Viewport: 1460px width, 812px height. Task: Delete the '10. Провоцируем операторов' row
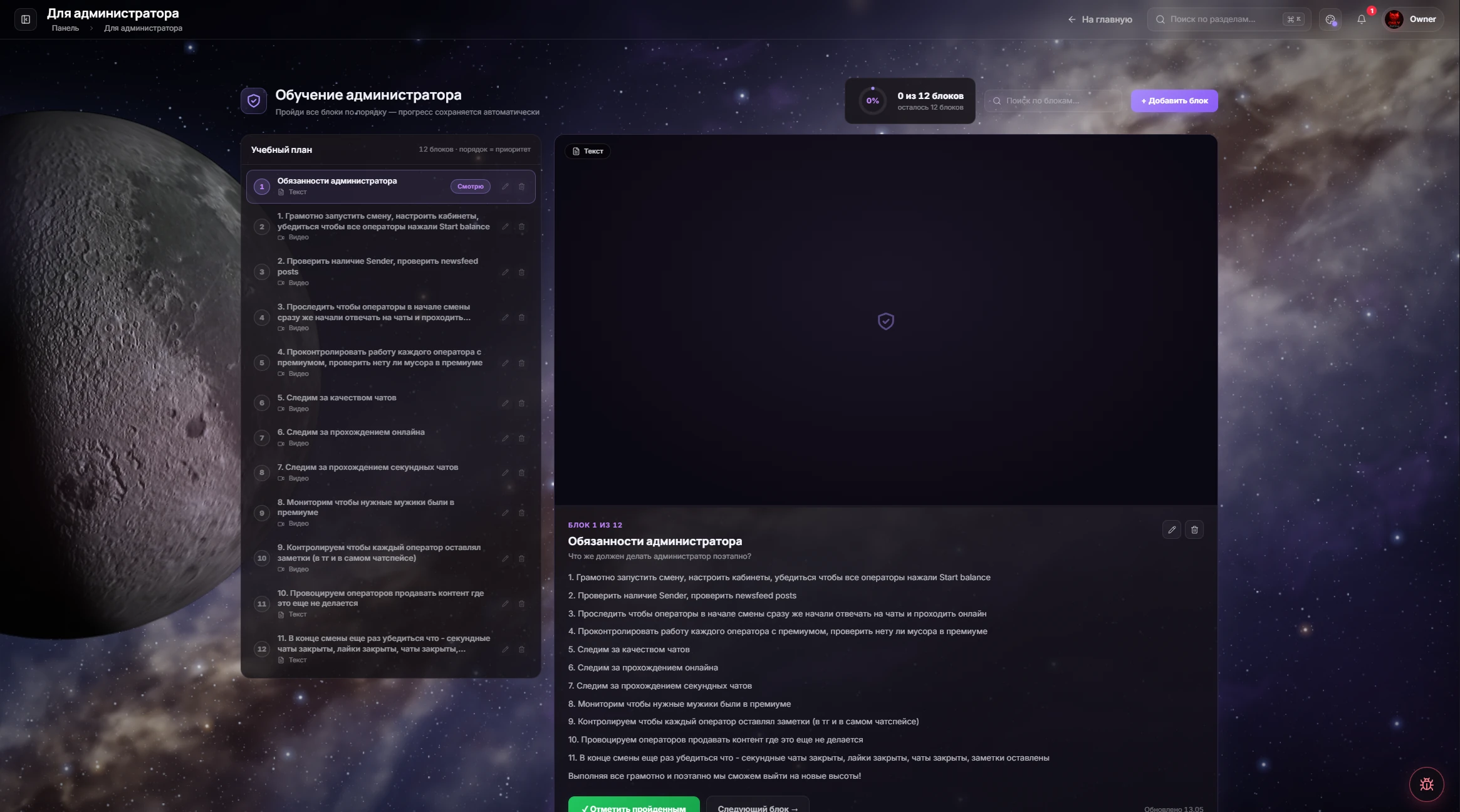point(521,604)
